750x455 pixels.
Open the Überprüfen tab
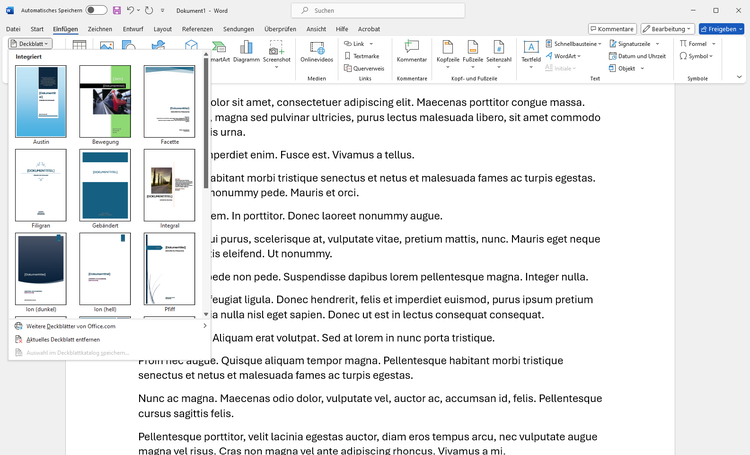coord(280,29)
